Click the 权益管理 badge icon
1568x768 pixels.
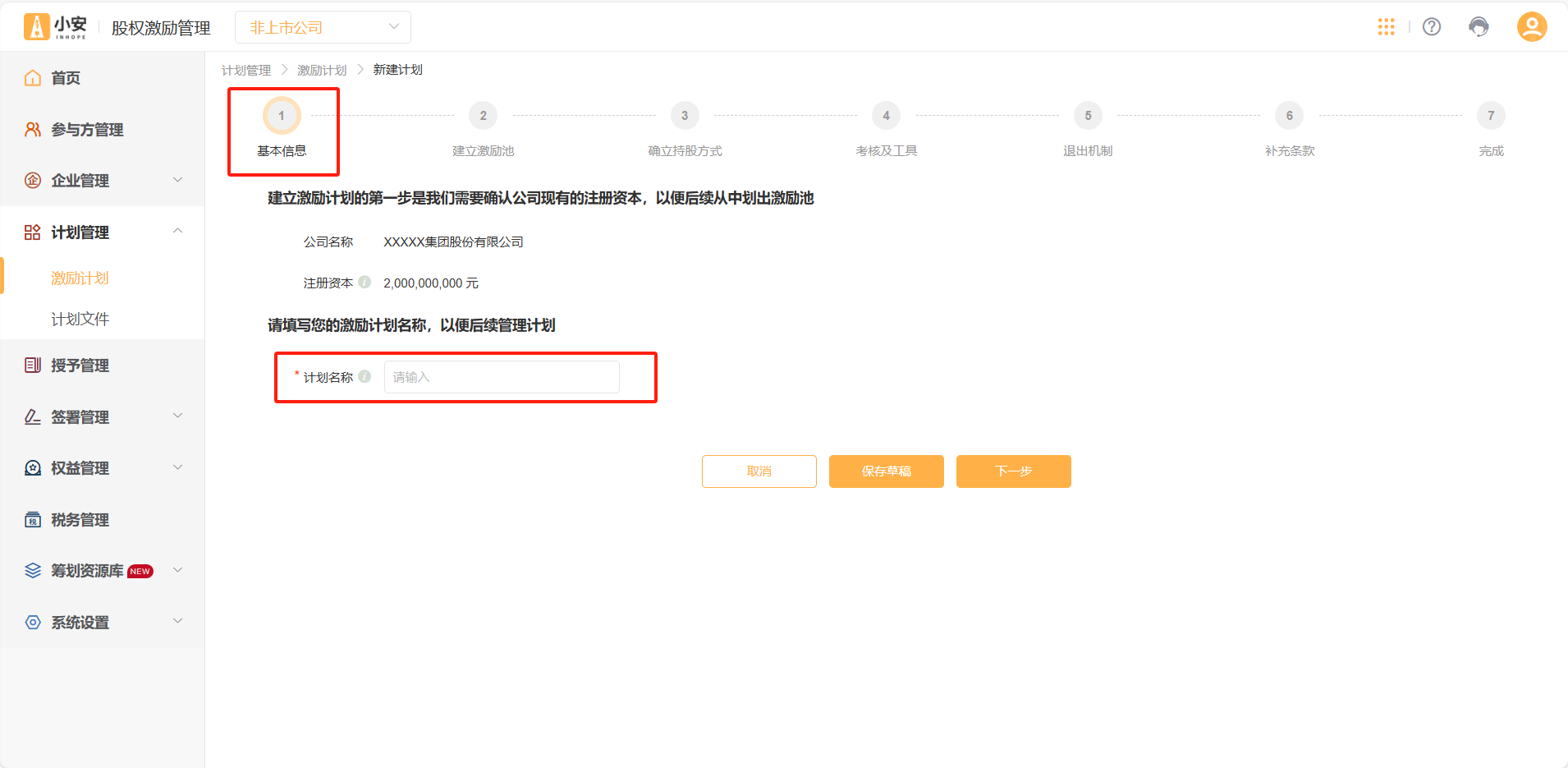click(x=33, y=468)
